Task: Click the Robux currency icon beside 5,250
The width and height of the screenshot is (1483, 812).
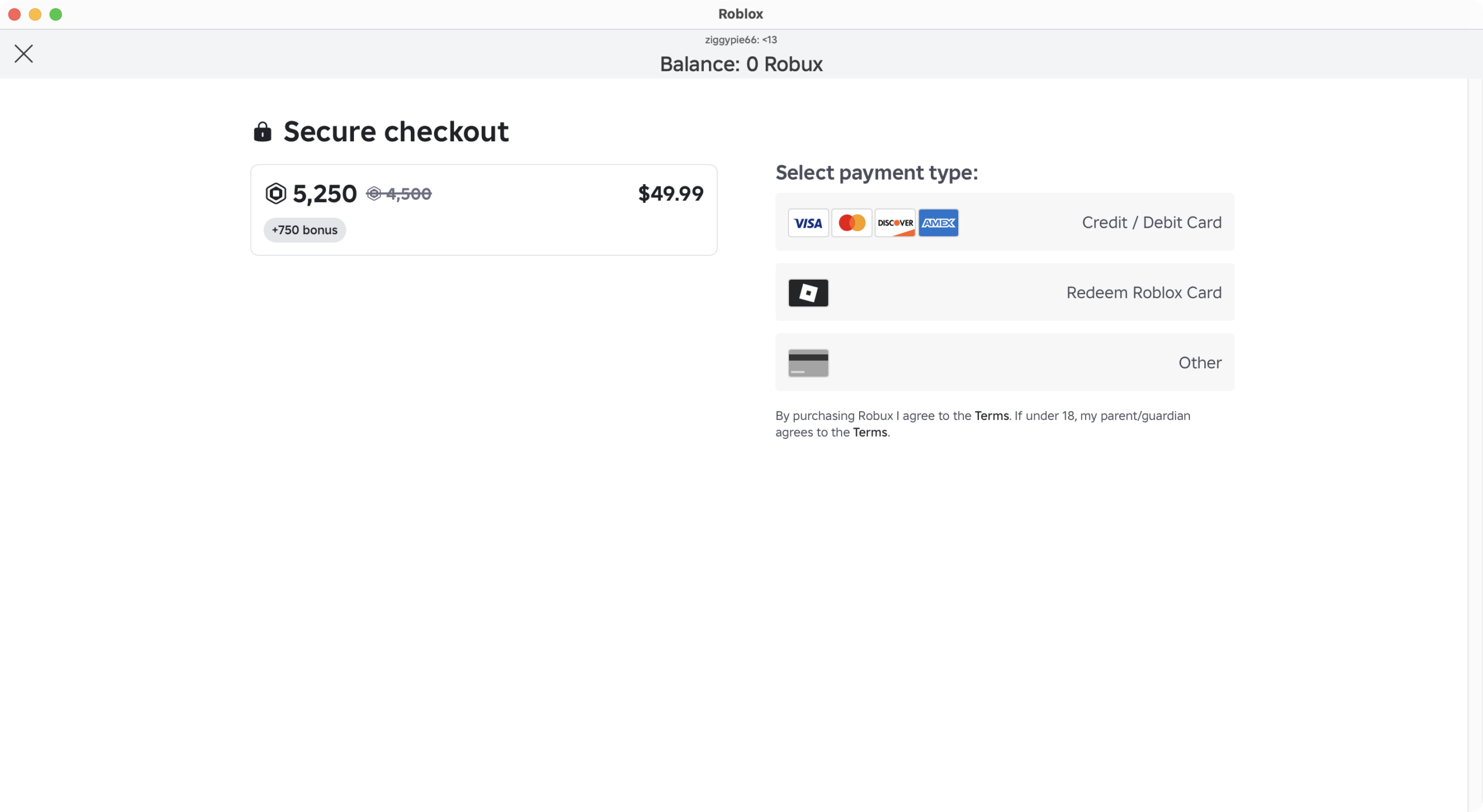Action: pos(276,193)
